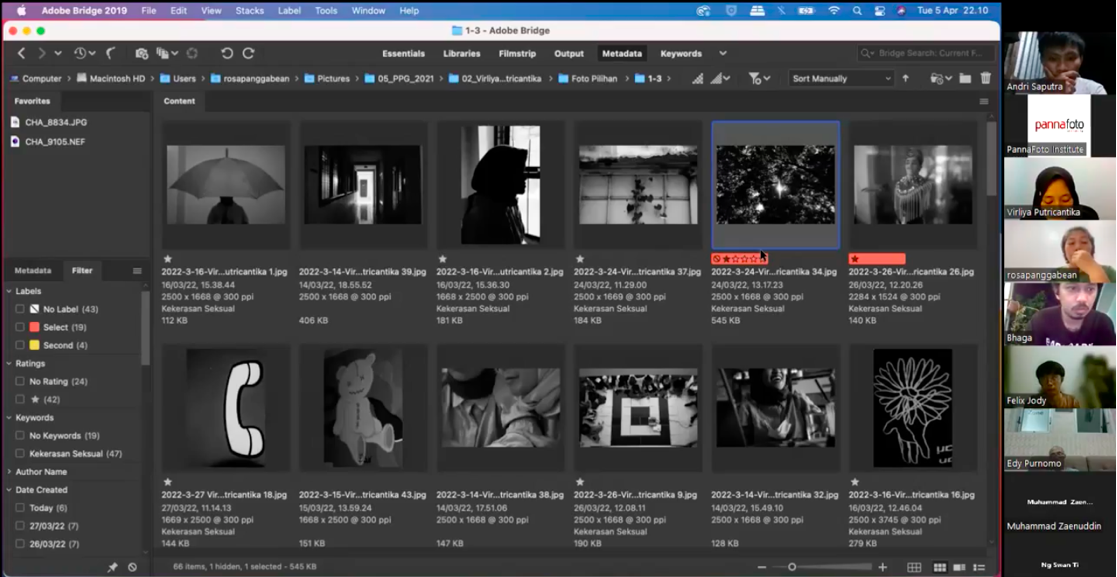Open the Stacks menu
The height and width of the screenshot is (577, 1117).
pos(249,11)
